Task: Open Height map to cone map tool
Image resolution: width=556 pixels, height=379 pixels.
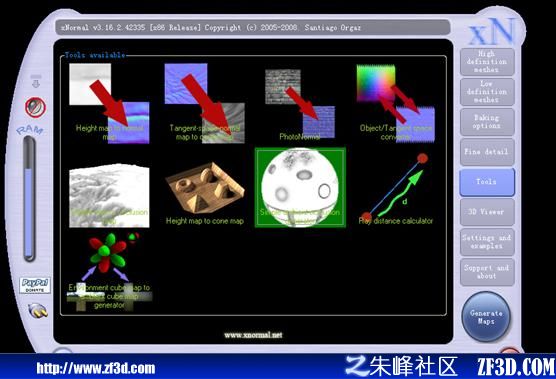Action: click(x=205, y=194)
